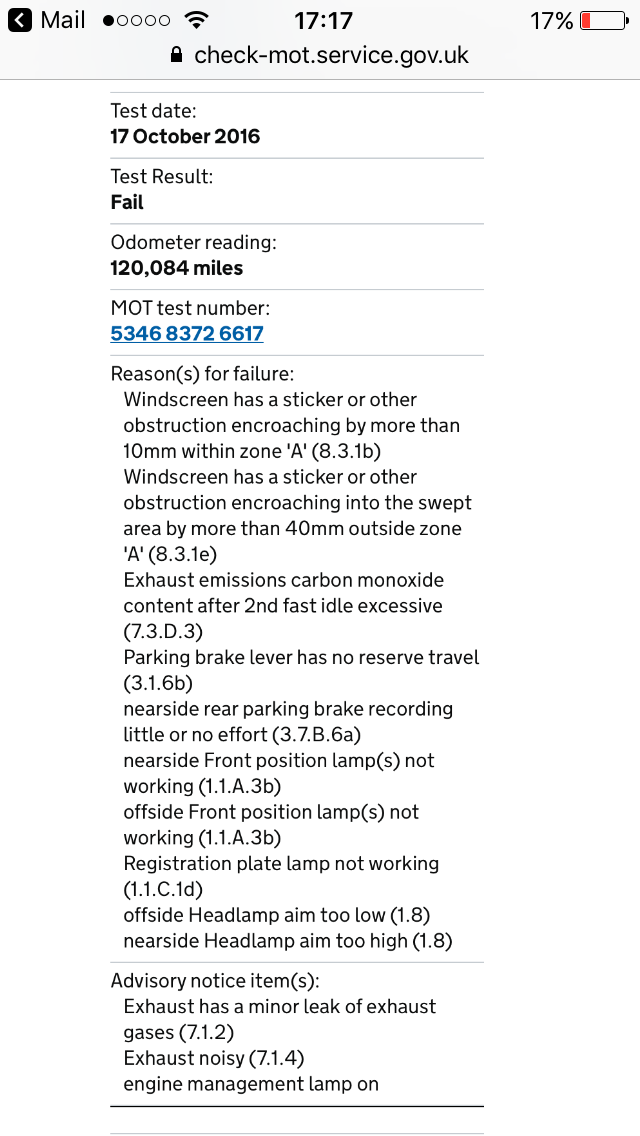Tap the Wi-Fi status icon

(195, 20)
